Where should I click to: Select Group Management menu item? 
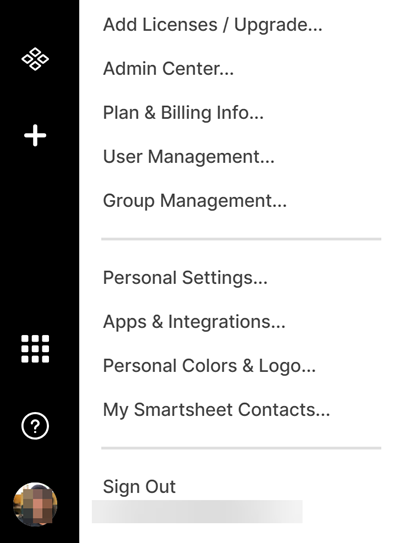pyautogui.click(x=195, y=201)
